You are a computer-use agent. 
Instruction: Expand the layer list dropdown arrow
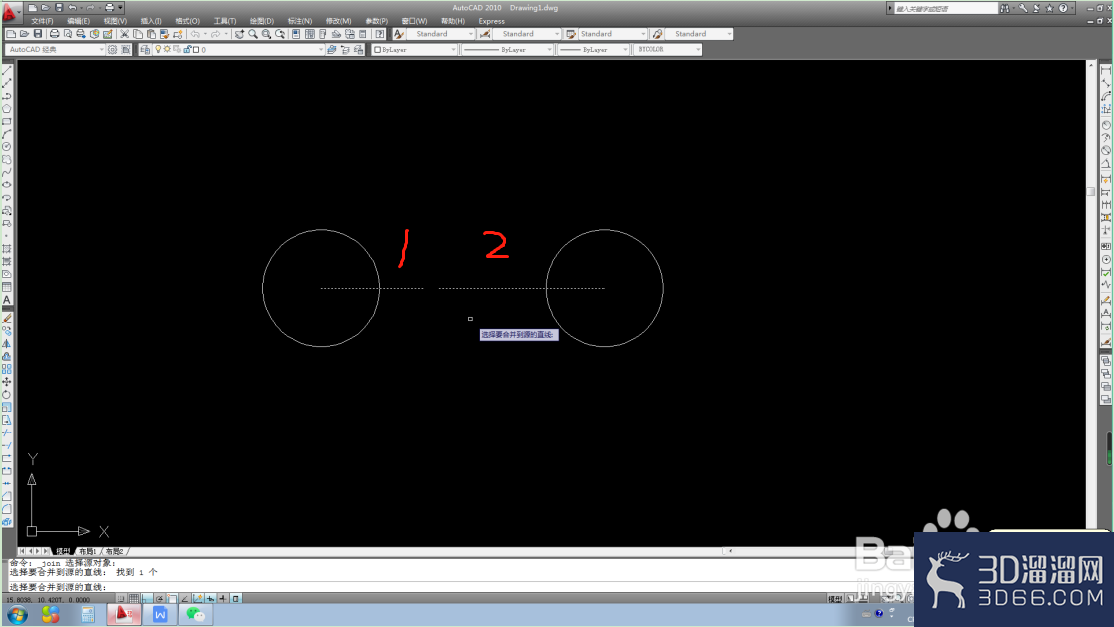pos(320,50)
